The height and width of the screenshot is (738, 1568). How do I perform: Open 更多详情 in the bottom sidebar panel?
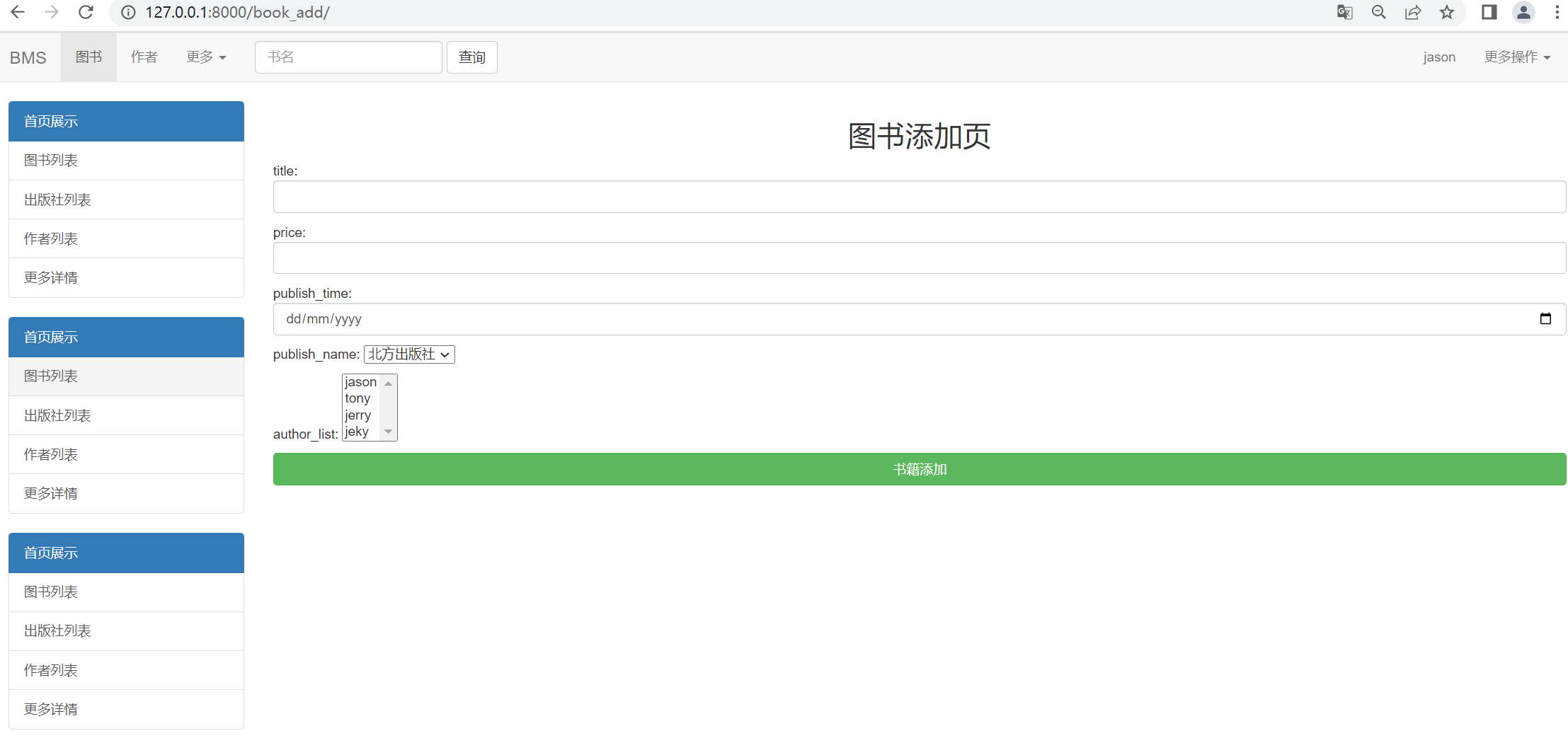pos(126,710)
